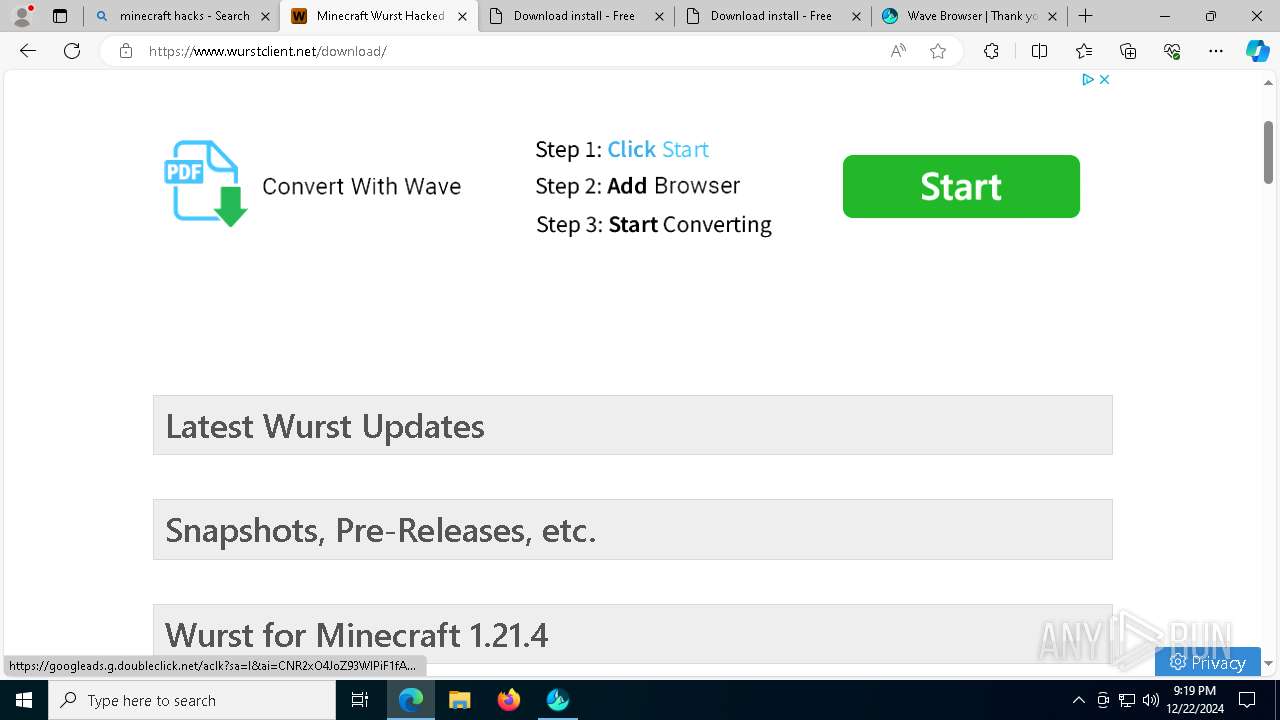Expand Latest Wurst Updates section

(x=633, y=425)
